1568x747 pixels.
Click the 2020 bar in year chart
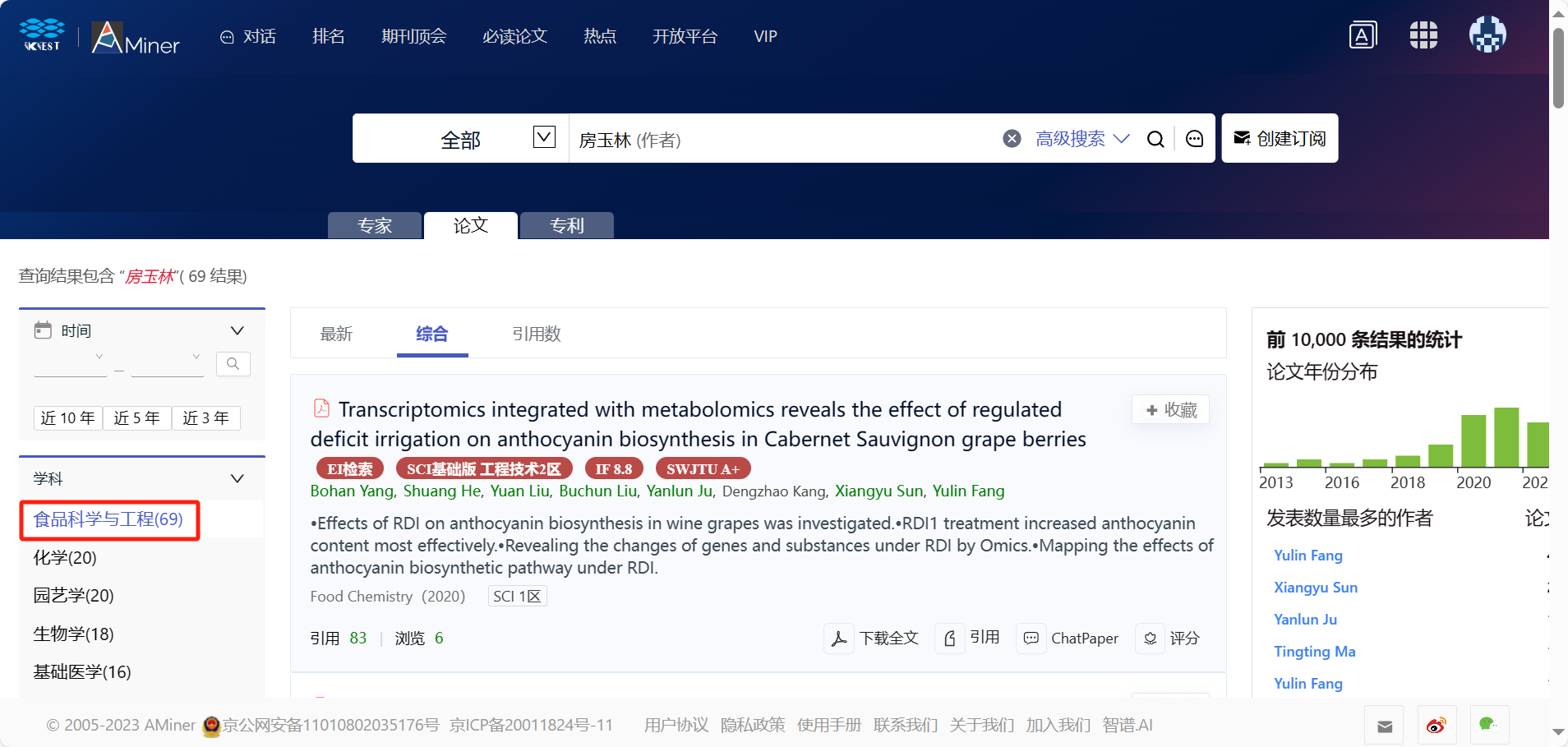tap(1473, 440)
